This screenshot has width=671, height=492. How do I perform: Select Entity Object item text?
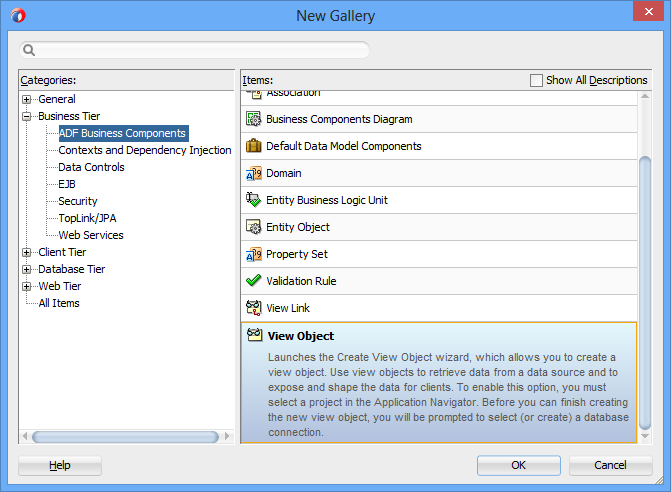(298, 227)
